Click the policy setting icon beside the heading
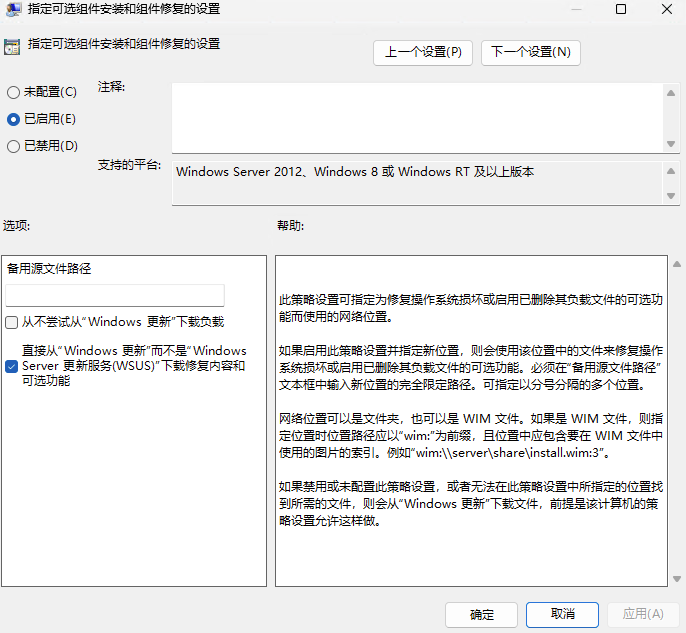This screenshot has height=633, width=686. pos(12,47)
